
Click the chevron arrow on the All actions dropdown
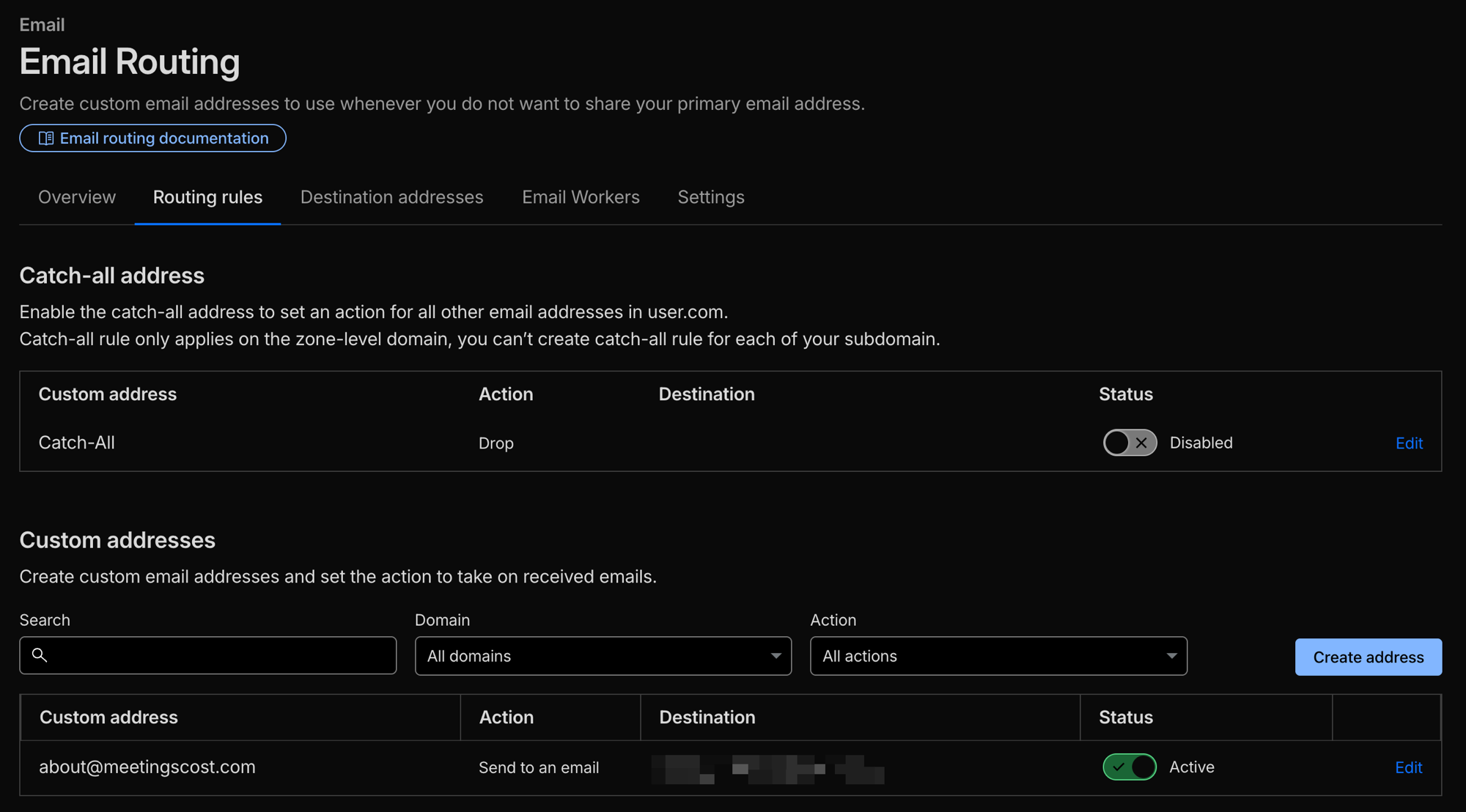pyautogui.click(x=1173, y=656)
